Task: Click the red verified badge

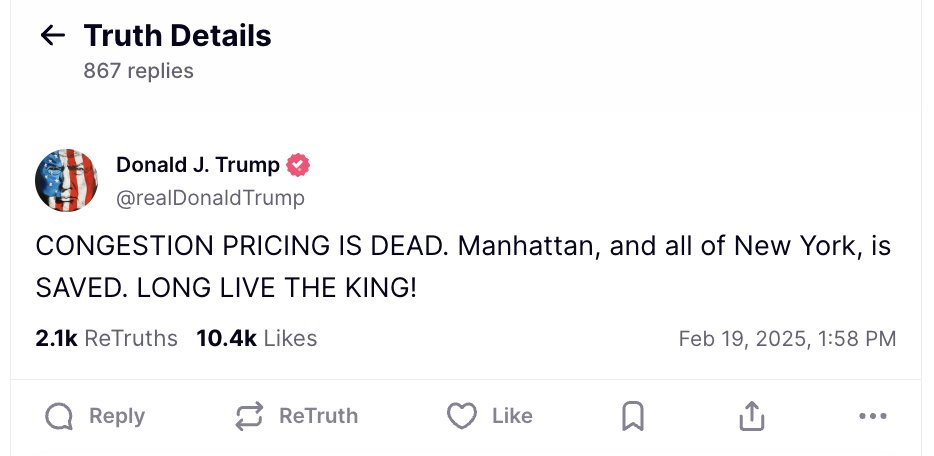Action: click(x=298, y=165)
